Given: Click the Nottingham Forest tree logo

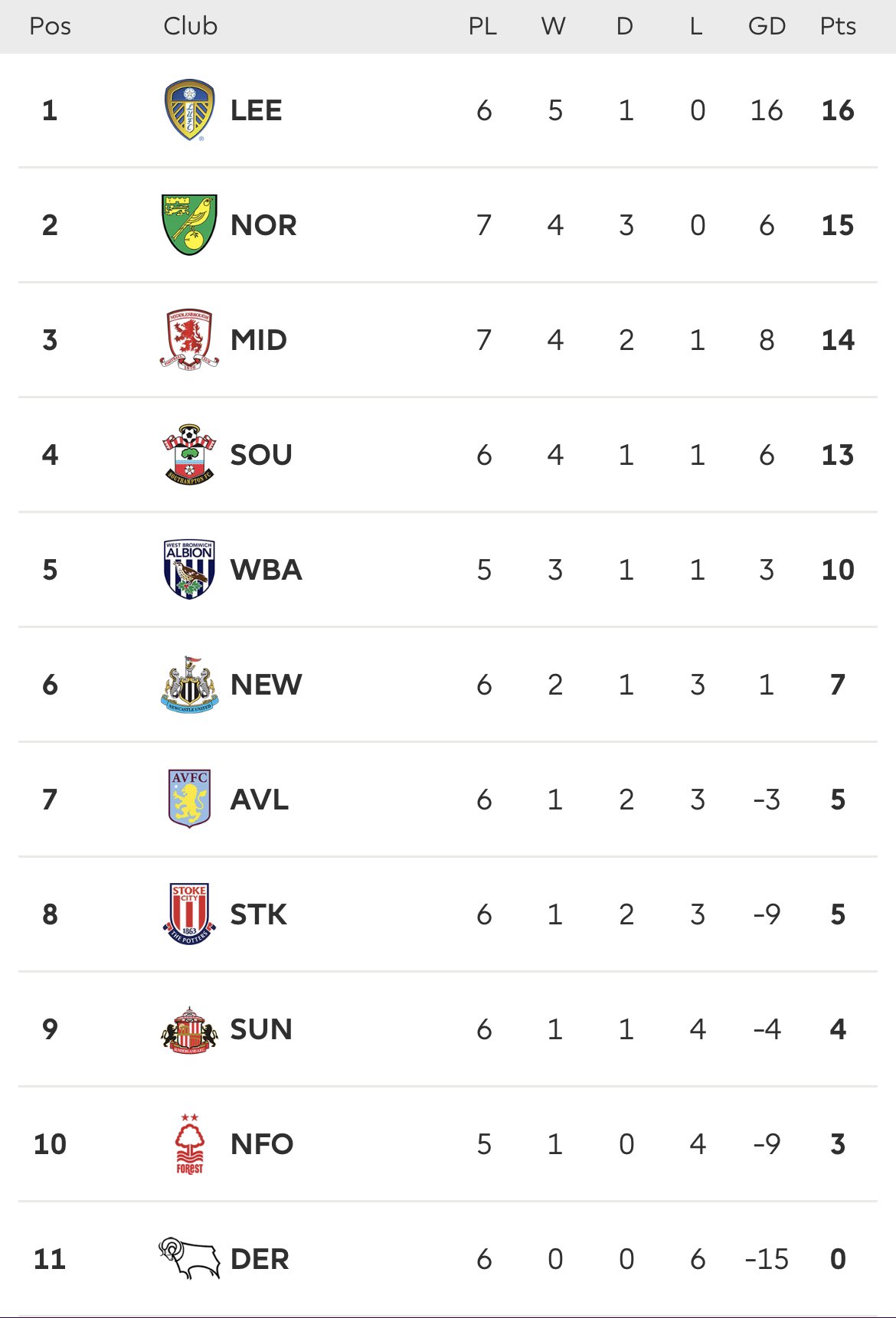Looking at the screenshot, I should click(x=189, y=1144).
